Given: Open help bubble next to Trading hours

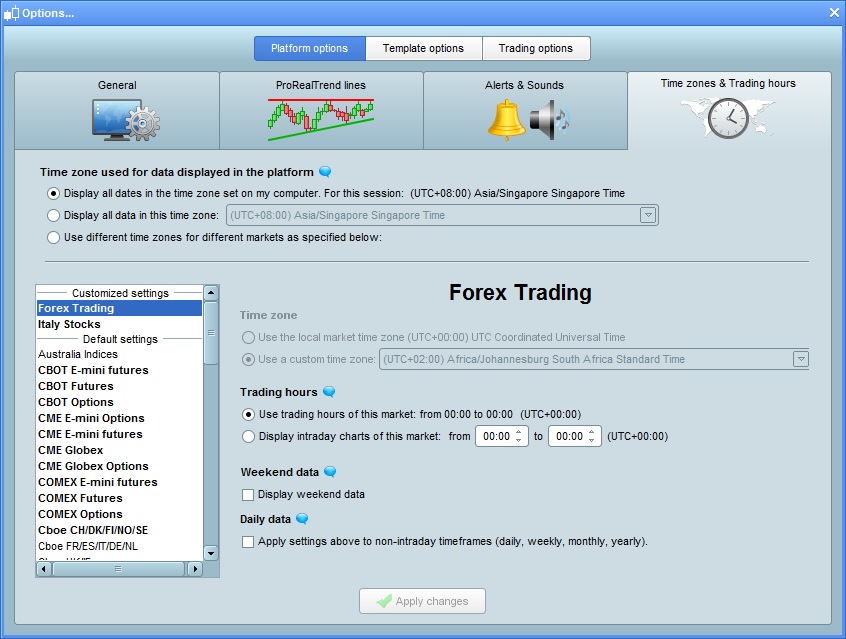Looking at the screenshot, I should (329, 392).
